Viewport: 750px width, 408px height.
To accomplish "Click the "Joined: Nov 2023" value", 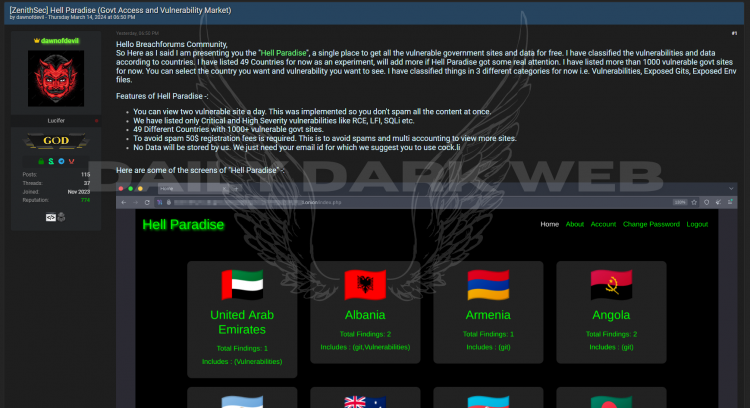I will pos(79,192).
